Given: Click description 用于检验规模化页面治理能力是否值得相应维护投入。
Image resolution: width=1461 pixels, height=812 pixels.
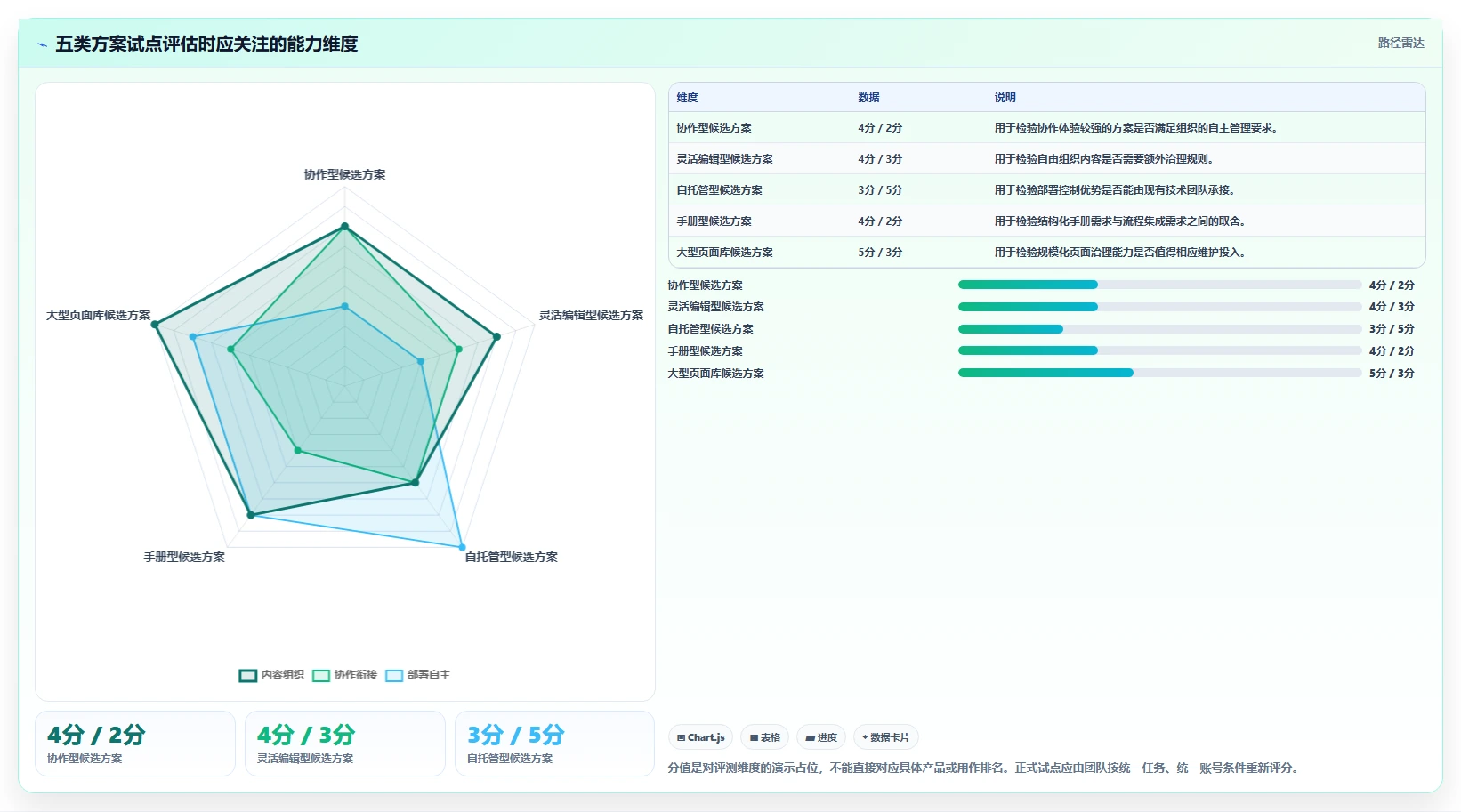Looking at the screenshot, I should tap(1122, 253).
